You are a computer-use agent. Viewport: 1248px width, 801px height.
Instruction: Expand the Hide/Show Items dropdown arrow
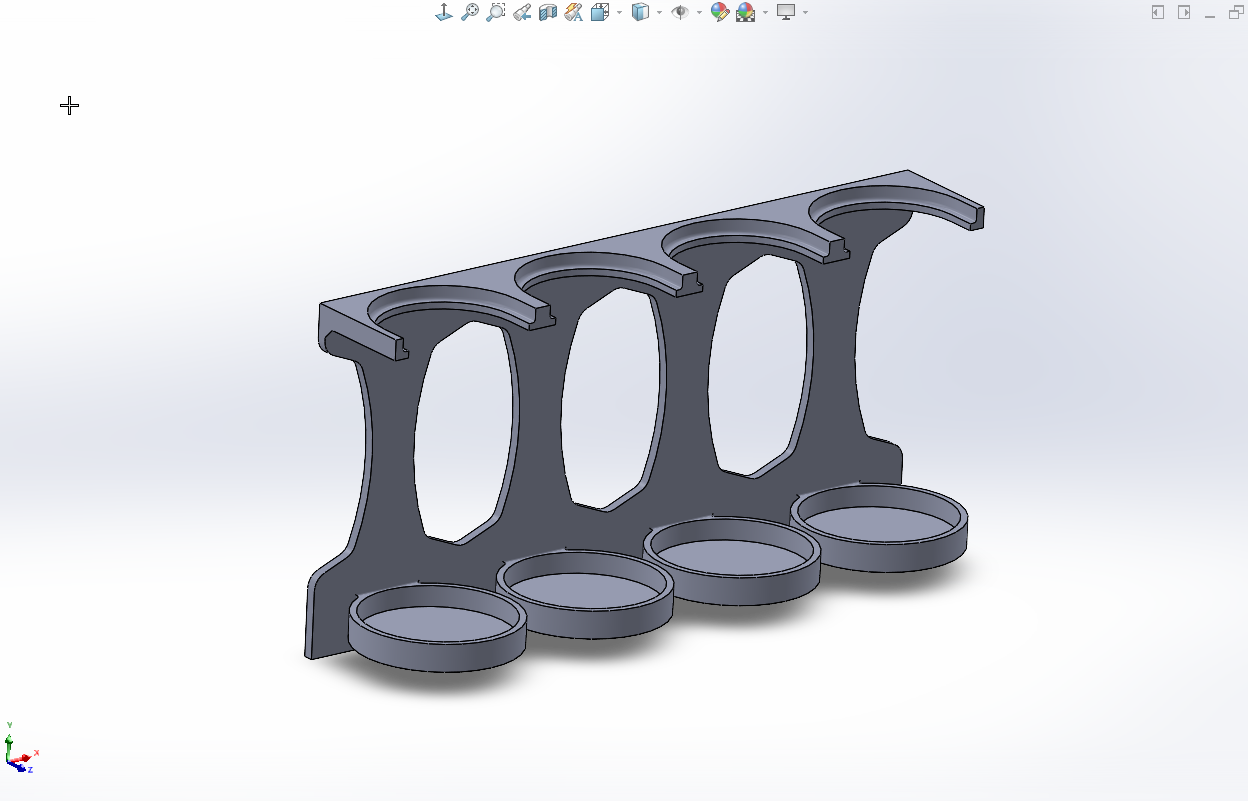click(699, 13)
